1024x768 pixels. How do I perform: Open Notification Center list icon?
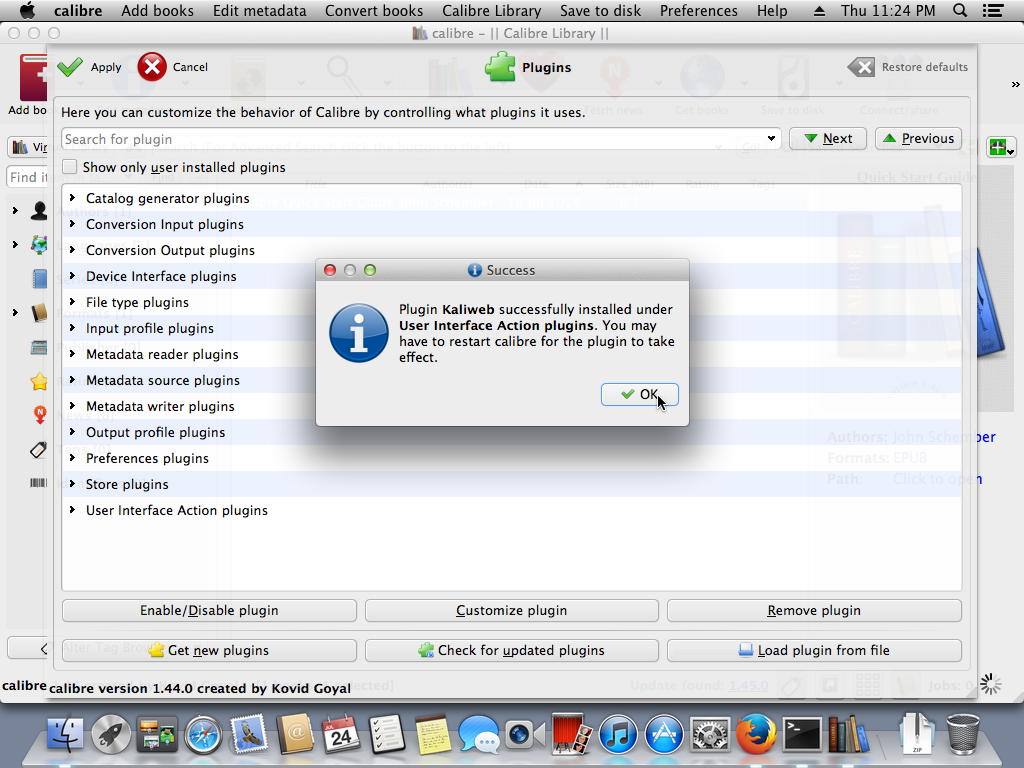993,10
